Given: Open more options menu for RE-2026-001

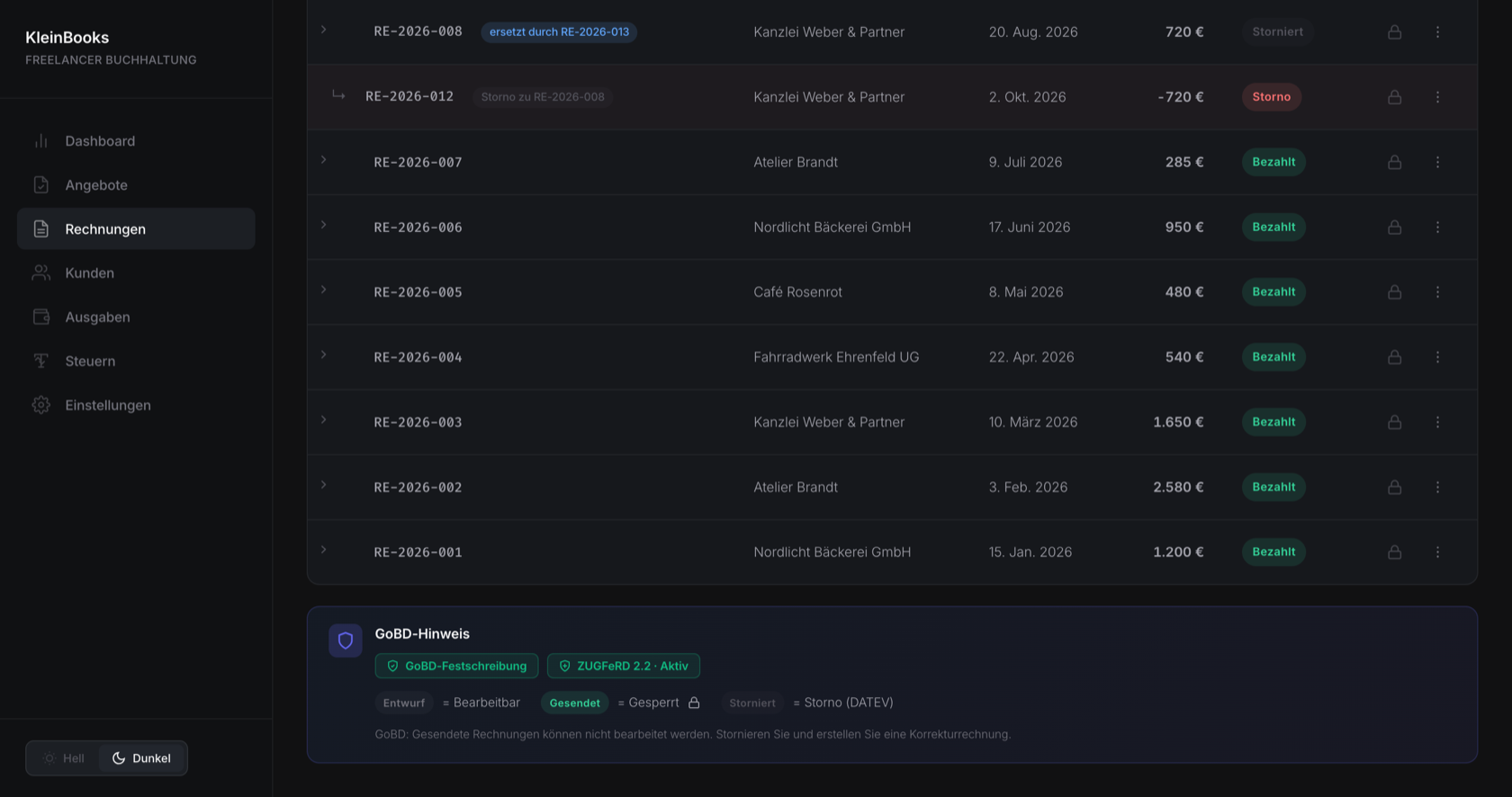Looking at the screenshot, I should point(1437,552).
